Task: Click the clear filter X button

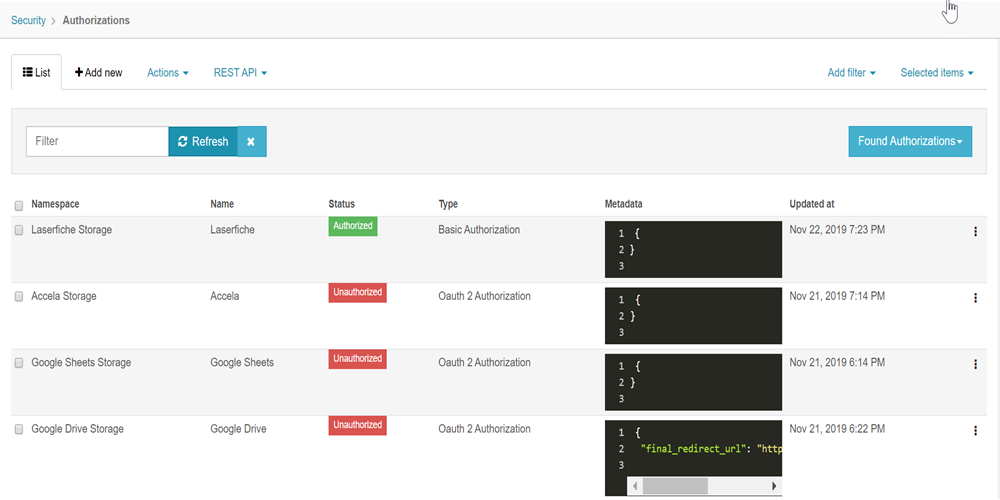Action: 251,142
